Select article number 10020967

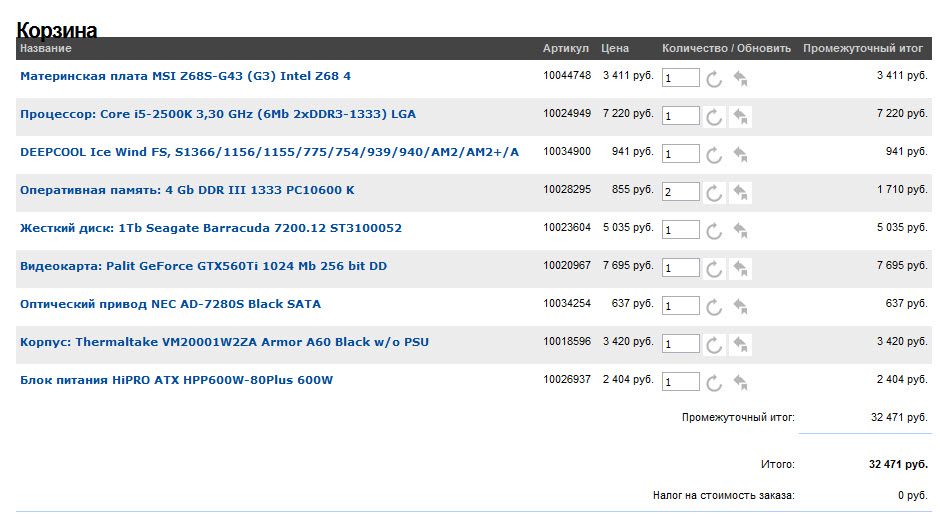pyautogui.click(x=567, y=265)
